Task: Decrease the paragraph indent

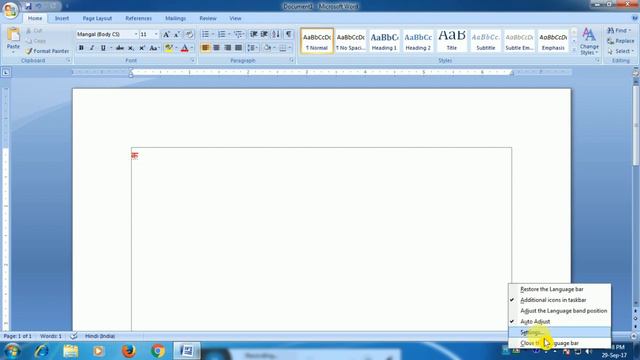Action: coord(253,34)
